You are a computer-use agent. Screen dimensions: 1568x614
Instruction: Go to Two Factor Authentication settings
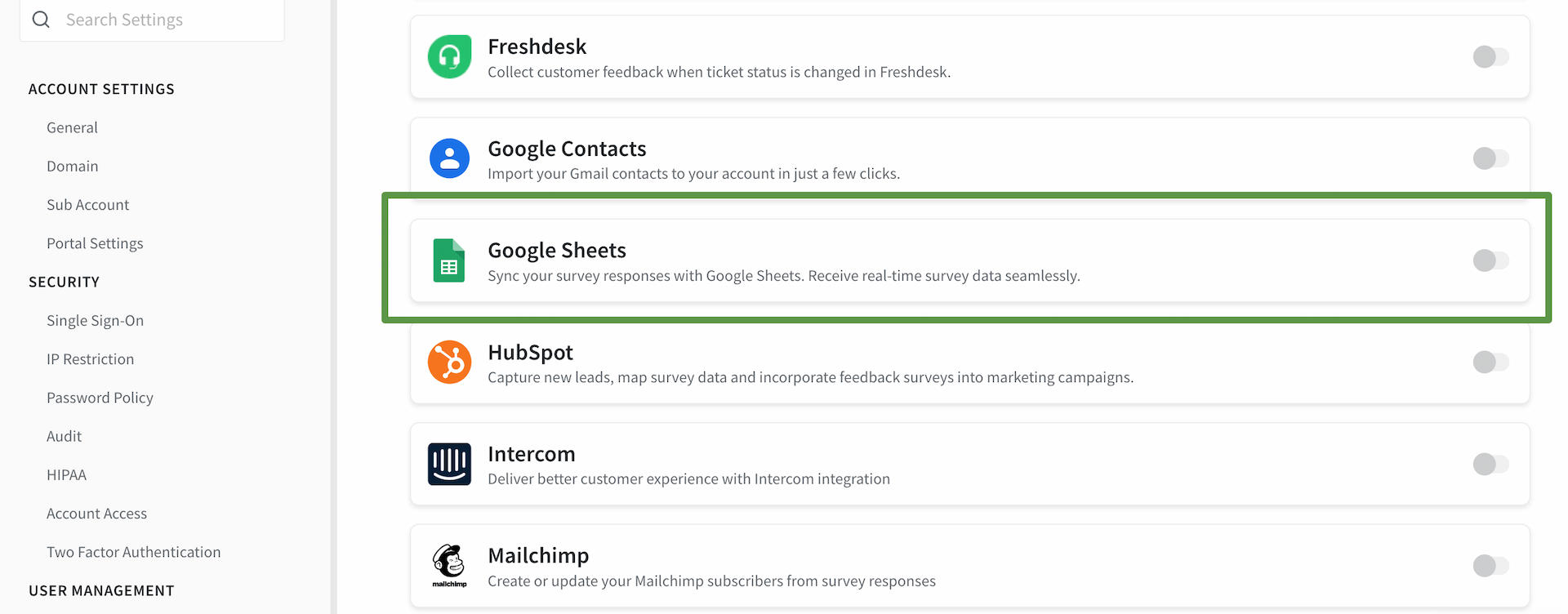pos(133,552)
